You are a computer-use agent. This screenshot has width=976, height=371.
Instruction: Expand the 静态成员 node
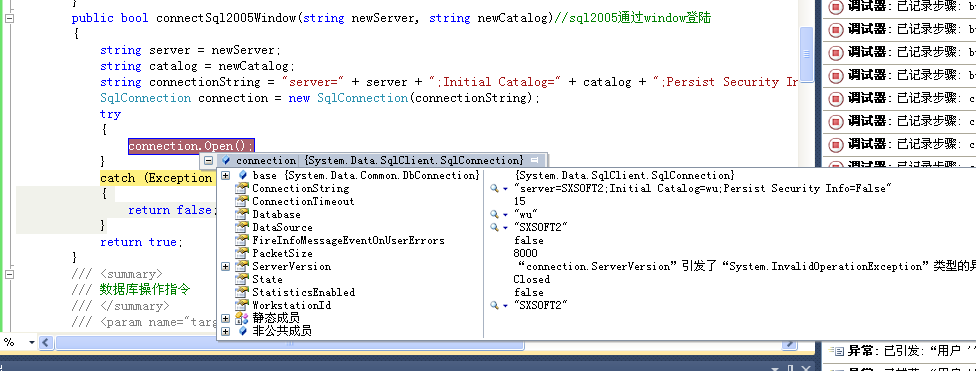[225, 319]
